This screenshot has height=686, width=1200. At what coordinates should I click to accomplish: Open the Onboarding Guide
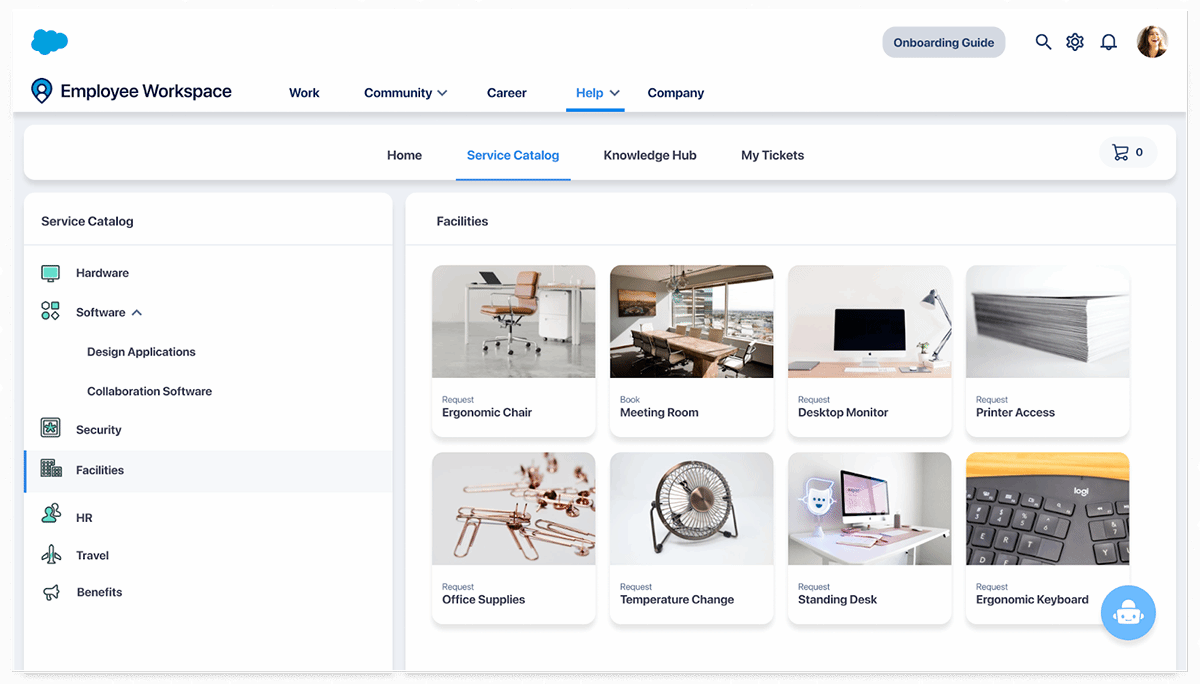pos(943,42)
